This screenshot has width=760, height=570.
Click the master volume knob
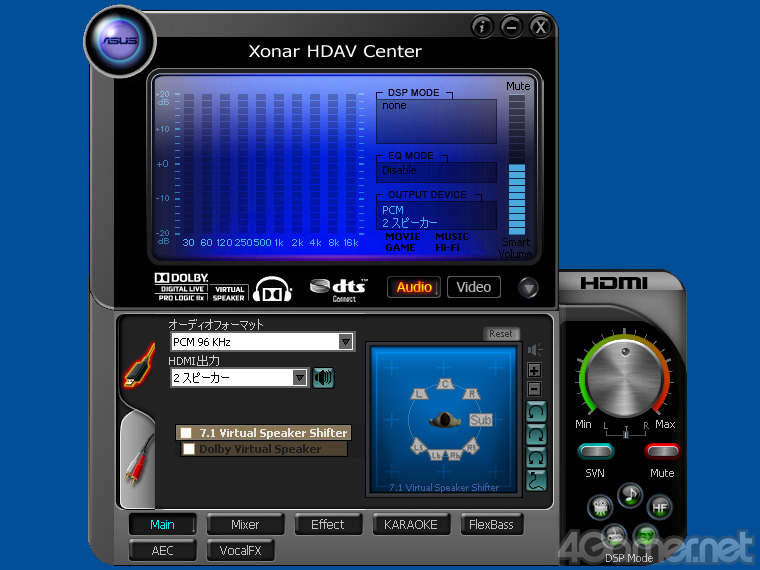click(x=624, y=379)
